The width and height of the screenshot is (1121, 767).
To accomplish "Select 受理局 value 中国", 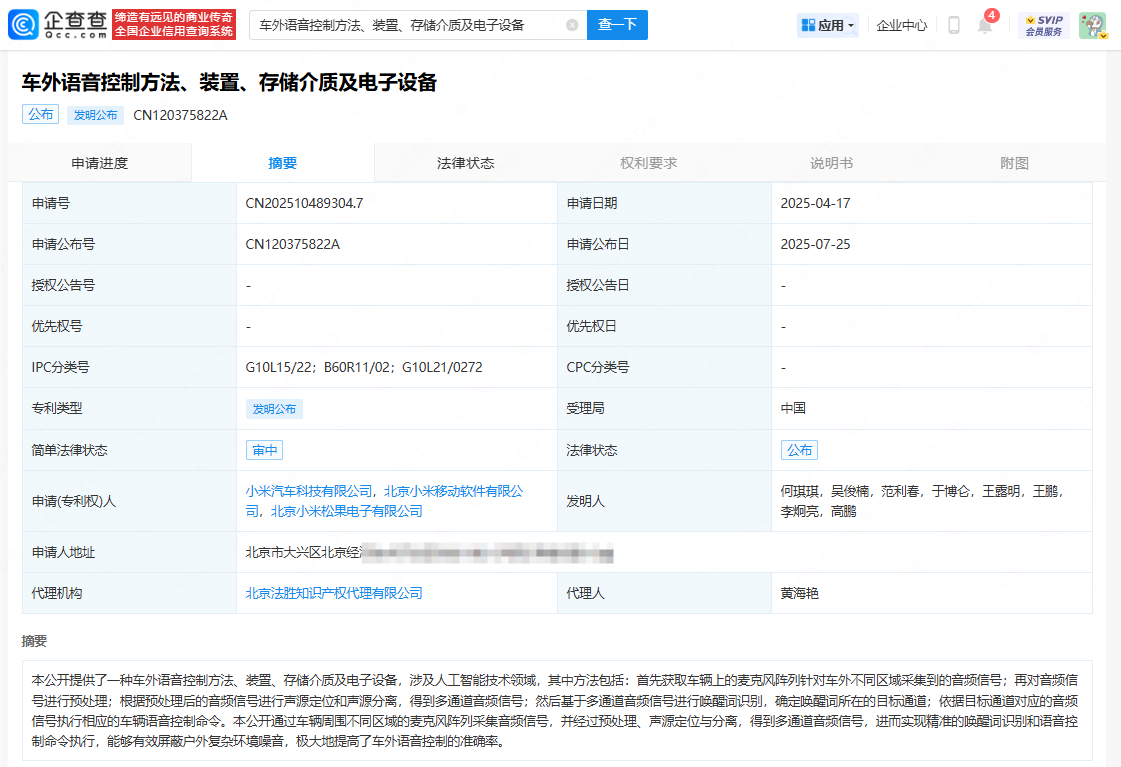I will click(793, 408).
